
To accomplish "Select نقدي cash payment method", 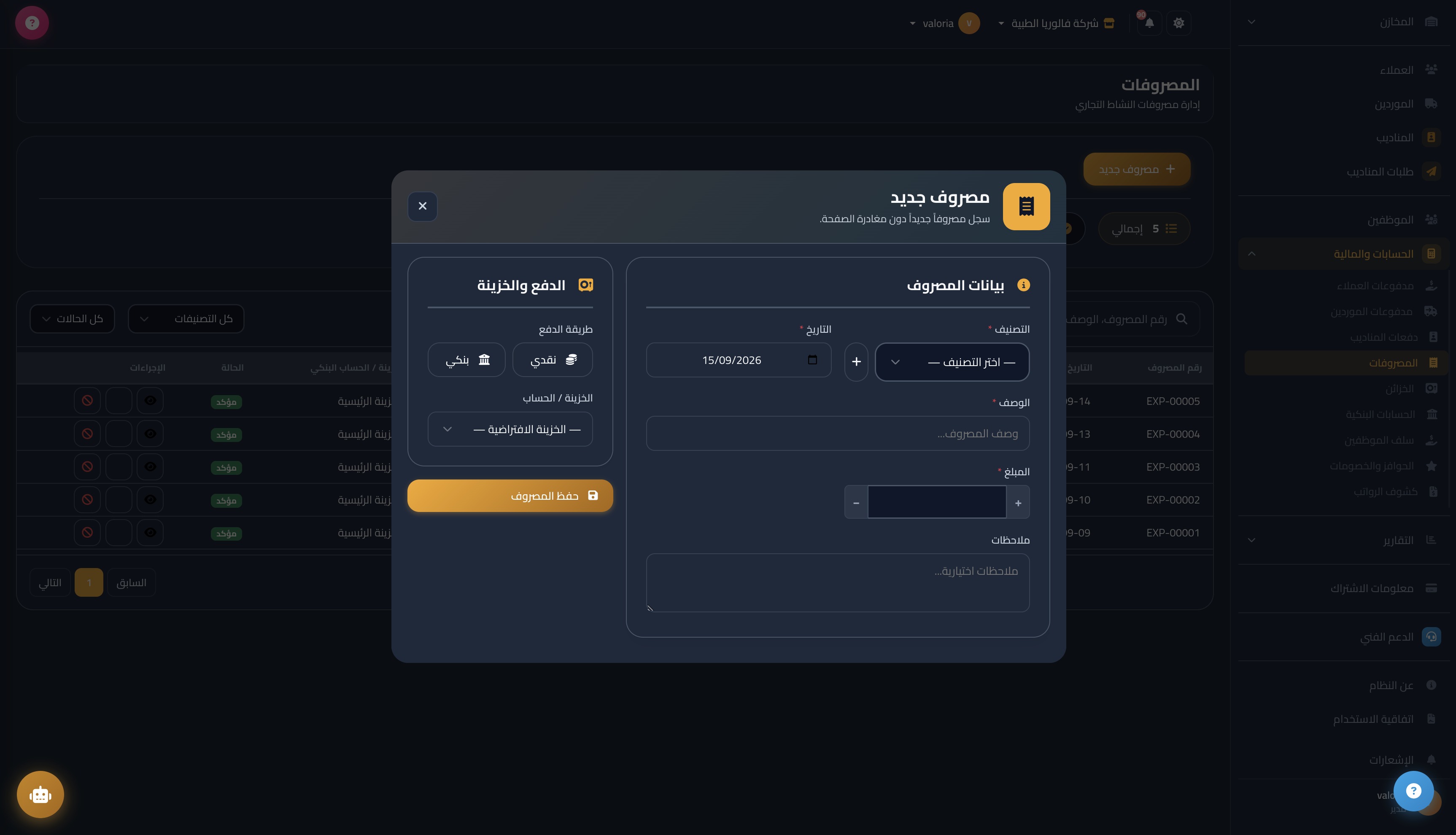I will coord(552,360).
